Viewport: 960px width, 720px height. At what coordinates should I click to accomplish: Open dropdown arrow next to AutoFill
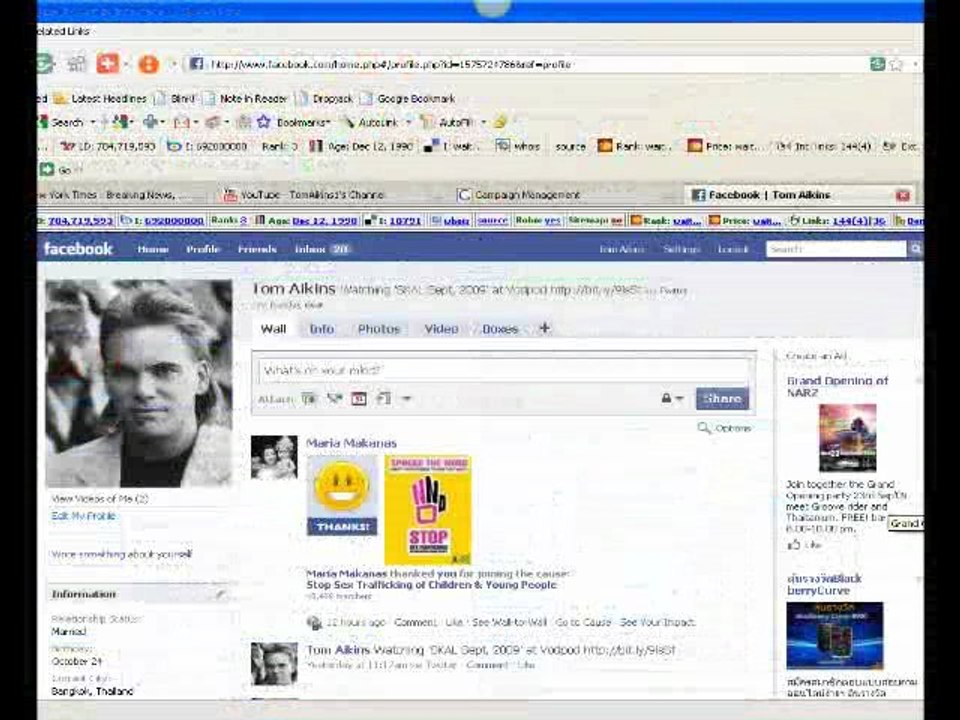pyautogui.click(x=483, y=122)
